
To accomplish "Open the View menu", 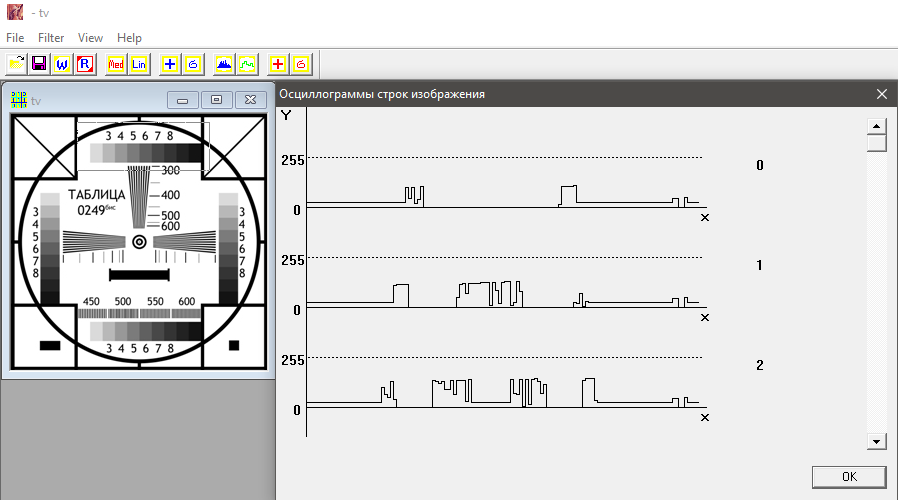I will point(90,38).
